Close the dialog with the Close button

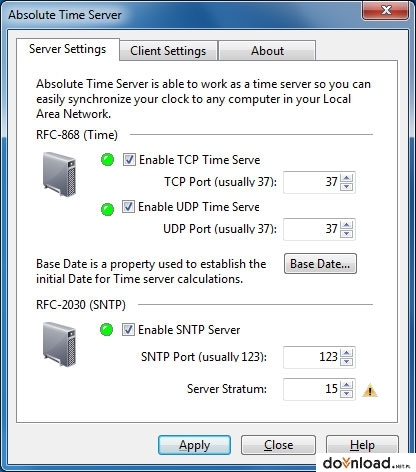pyautogui.click(x=278, y=445)
